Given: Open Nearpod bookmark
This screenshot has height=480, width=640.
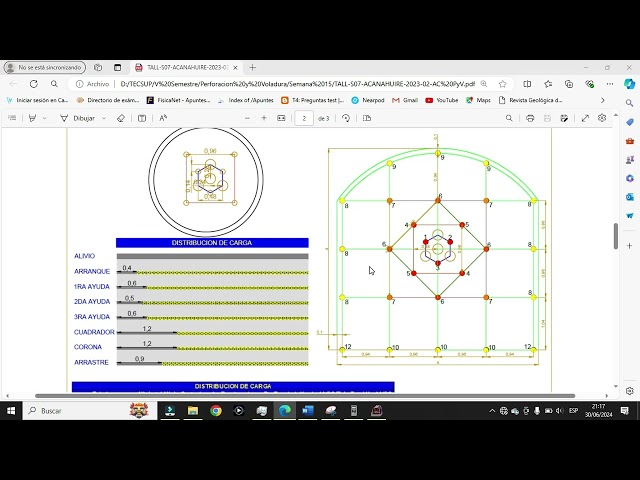Looking at the screenshot, I should [x=368, y=100].
